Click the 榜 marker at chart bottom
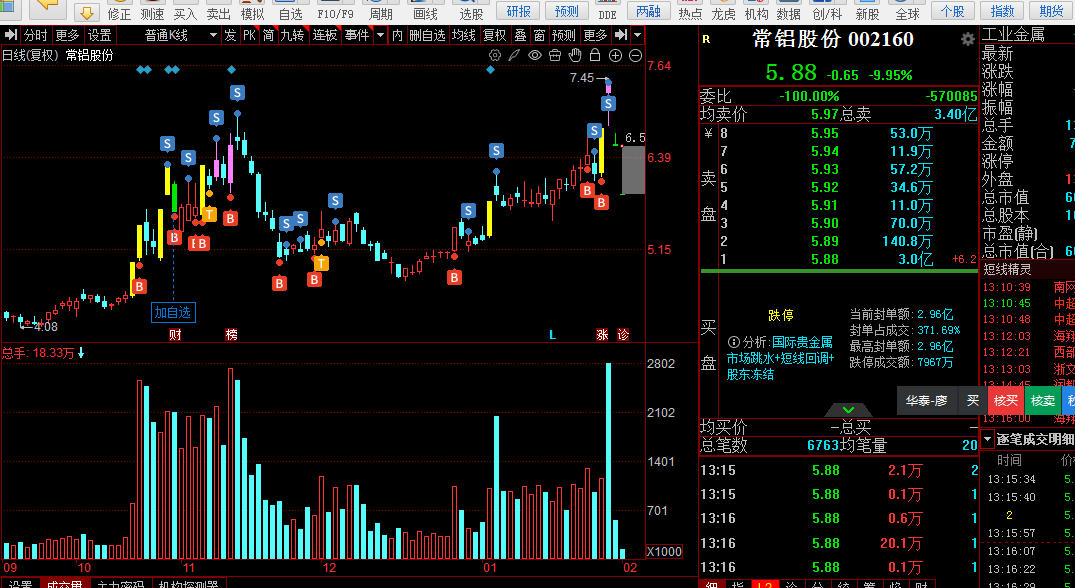The image size is (1075, 588). coord(231,334)
